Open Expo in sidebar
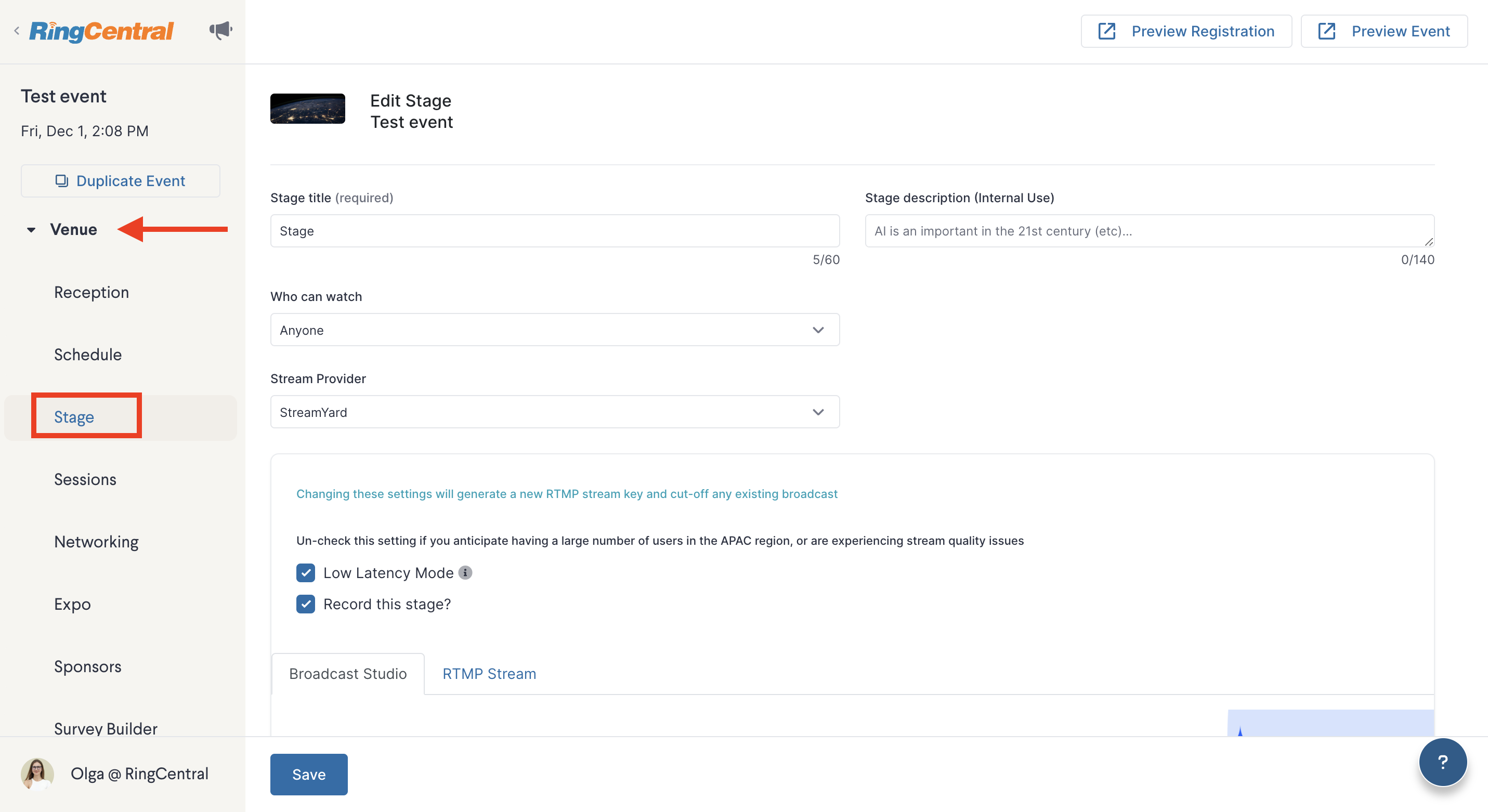This screenshot has height=812, width=1488. pos(72,604)
